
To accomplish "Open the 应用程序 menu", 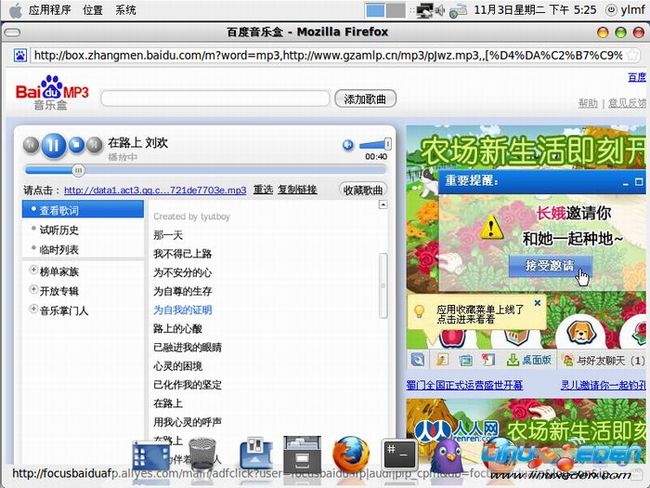I will point(50,10).
